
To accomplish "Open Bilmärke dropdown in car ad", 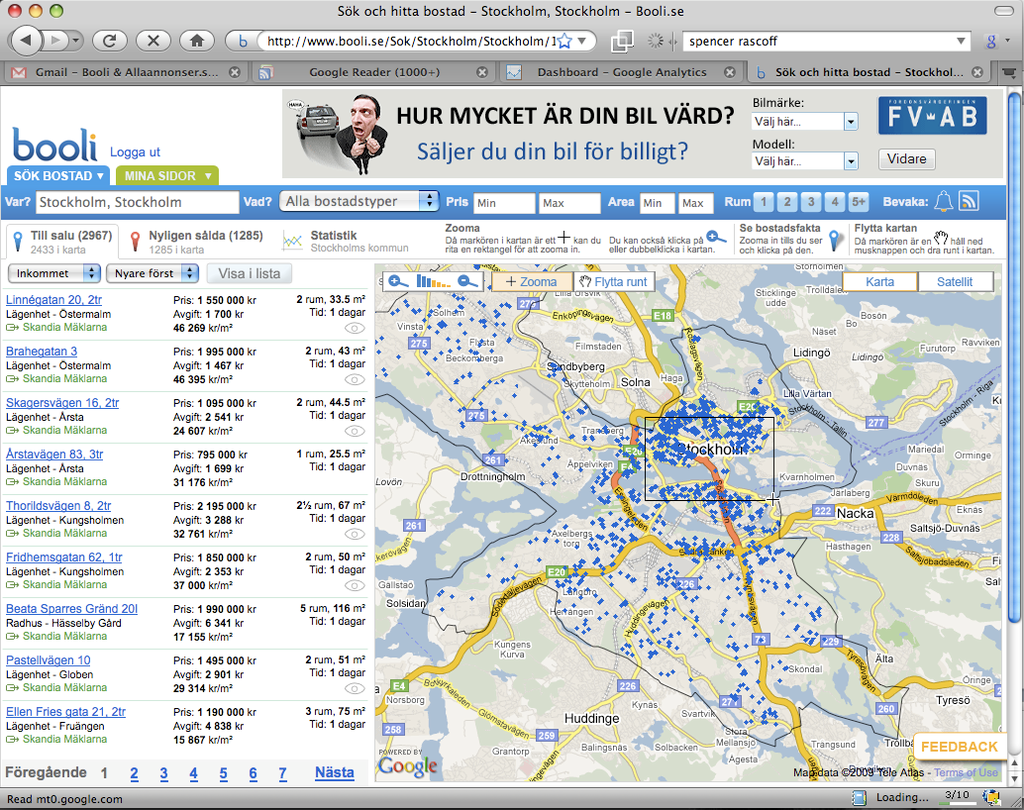I will (x=805, y=122).
